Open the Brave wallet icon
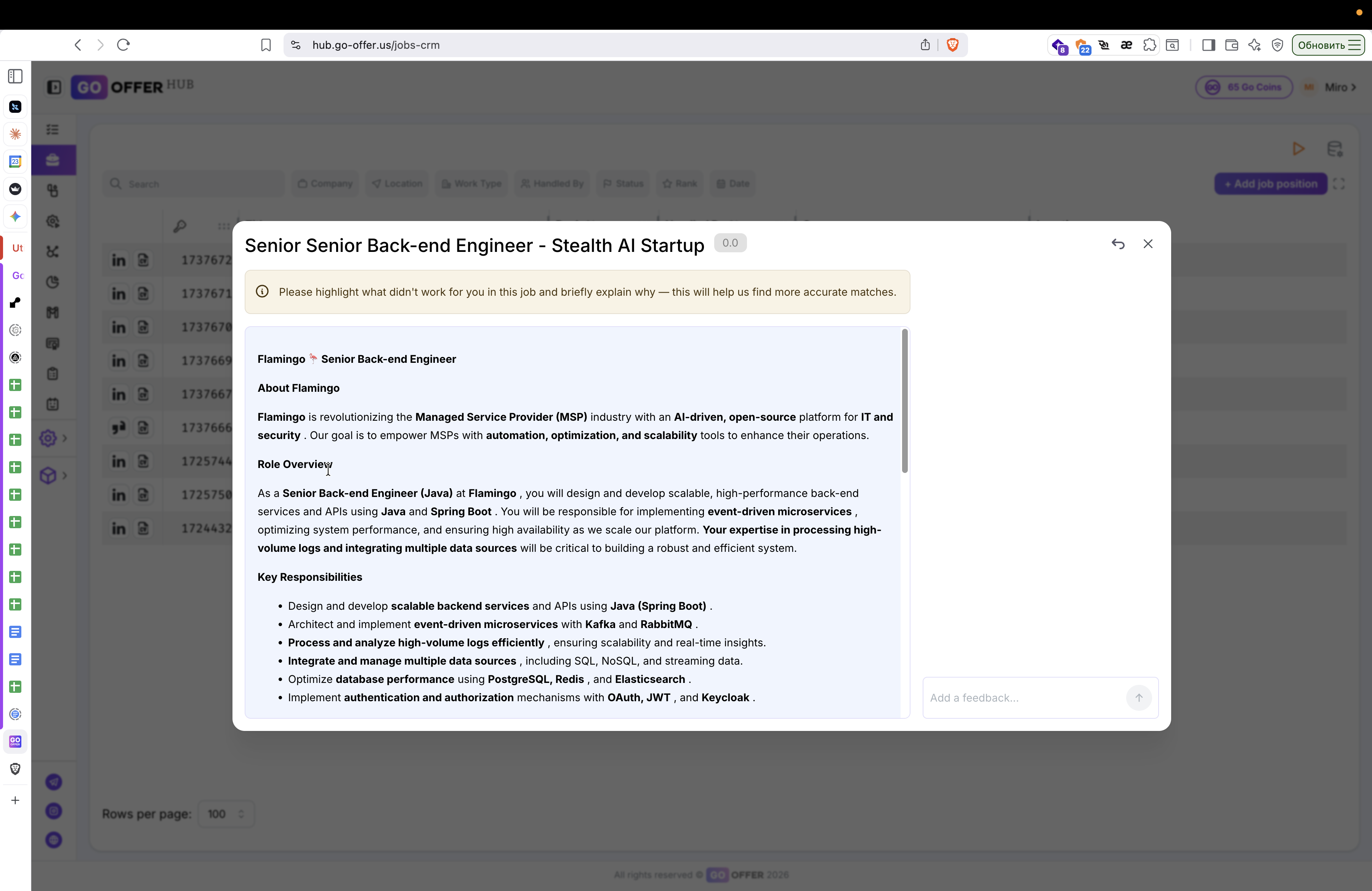Image resolution: width=1372 pixels, height=891 pixels. click(1231, 45)
